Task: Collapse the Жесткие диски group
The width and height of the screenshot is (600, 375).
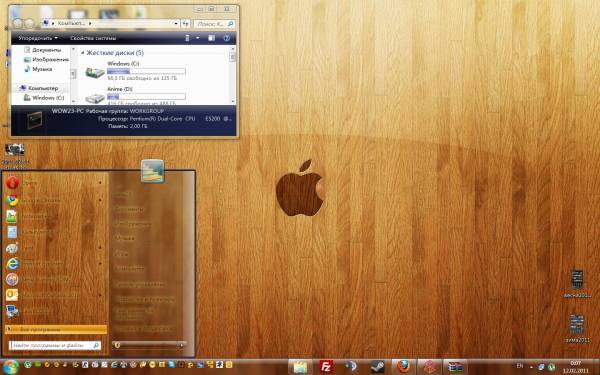Action: [x=82, y=53]
